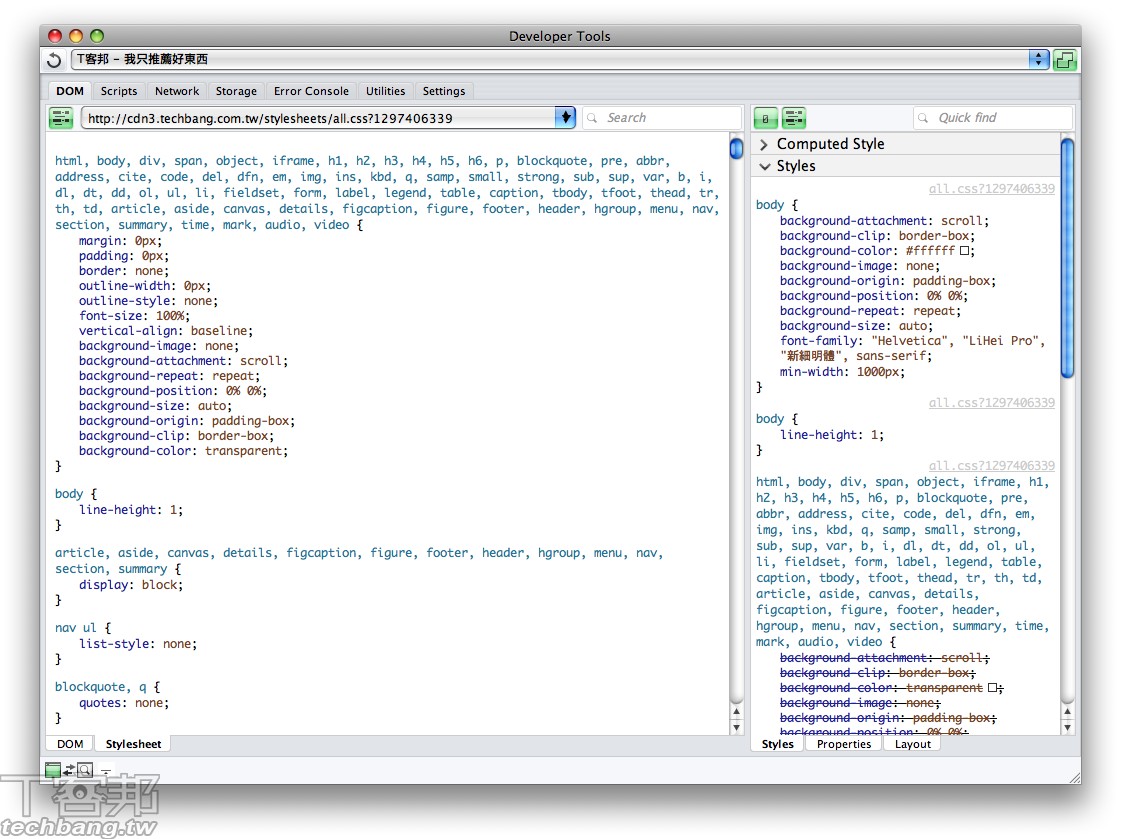
Task: Open the page selector dropdown for T客邦
Action: [1039, 60]
